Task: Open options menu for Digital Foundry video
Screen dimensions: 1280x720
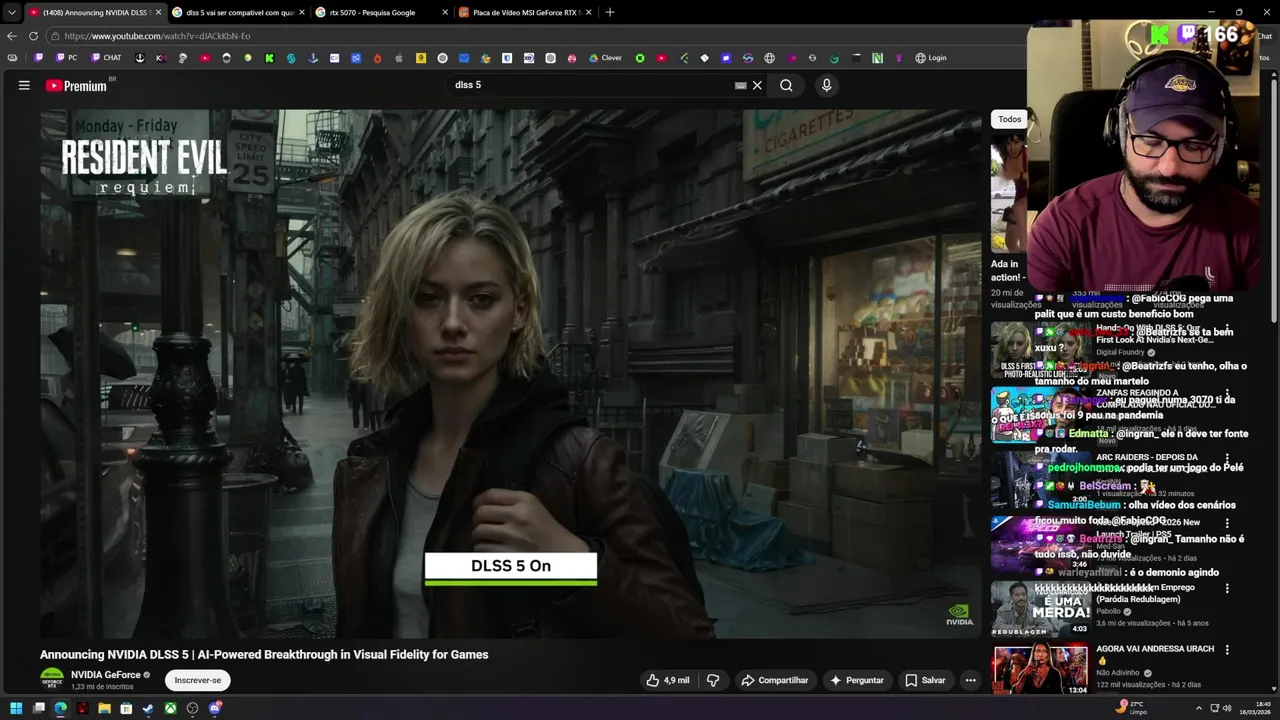Action: coord(1227,329)
